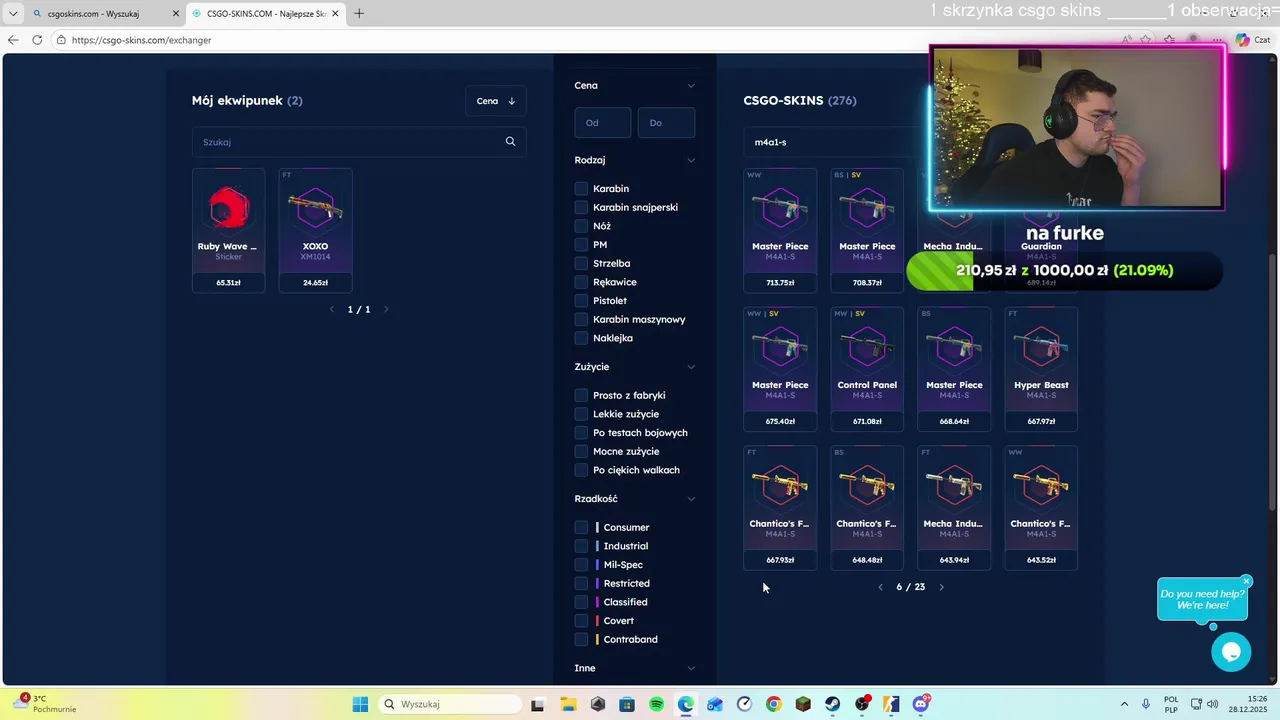Viewport: 1280px width, 720px height.
Task: Click the search magnifier in Mój ekwipunek
Action: point(510,141)
